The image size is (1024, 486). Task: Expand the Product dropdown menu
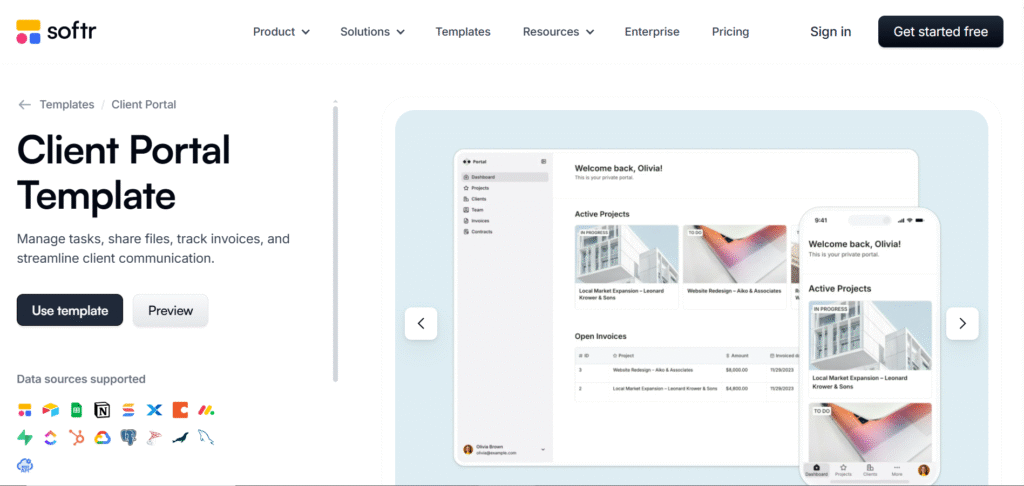[x=281, y=32]
